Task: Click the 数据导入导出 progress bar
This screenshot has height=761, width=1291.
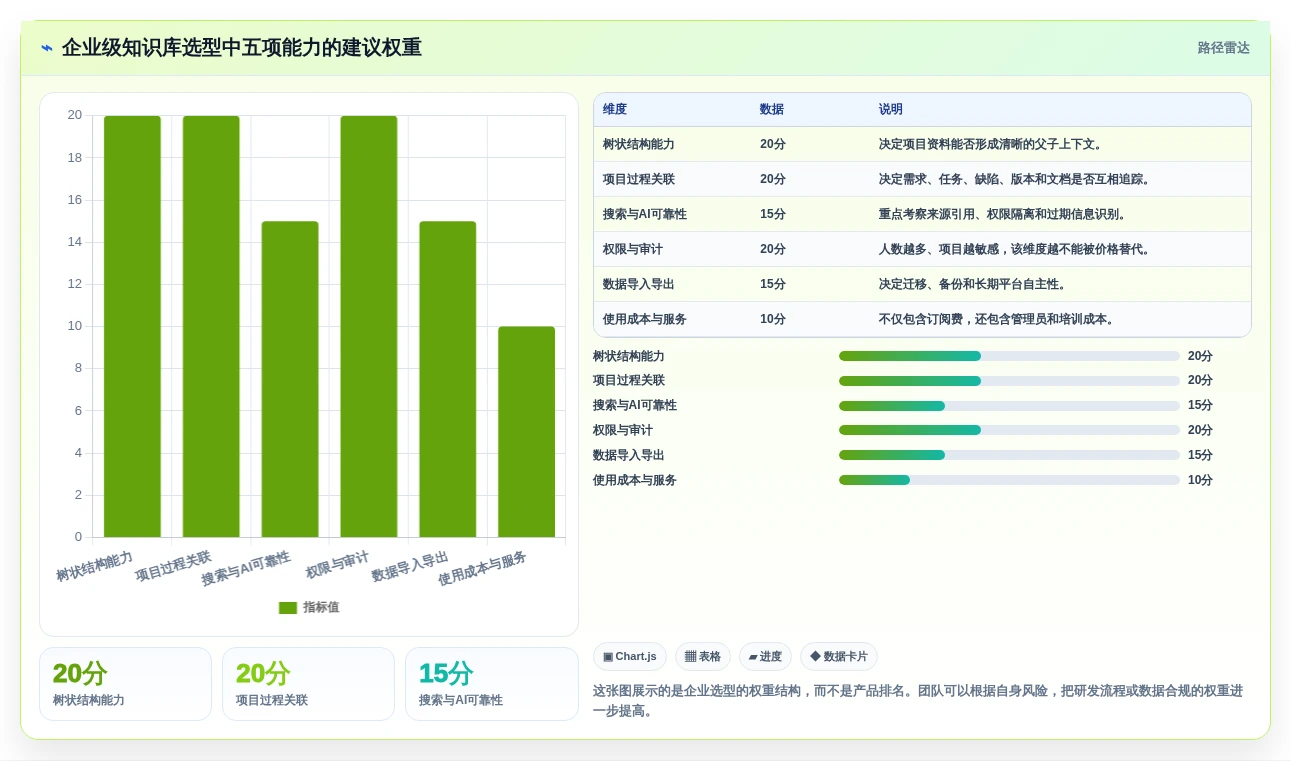Action: click(x=1009, y=456)
